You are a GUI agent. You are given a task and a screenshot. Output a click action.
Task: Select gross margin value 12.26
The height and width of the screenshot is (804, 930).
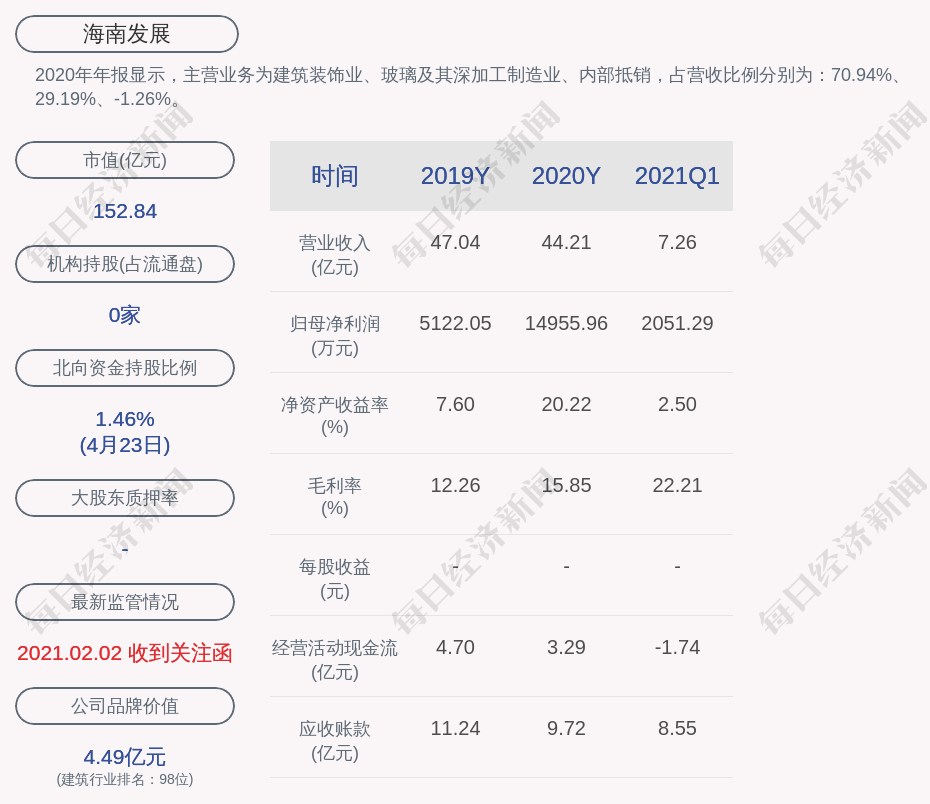[x=456, y=486]
